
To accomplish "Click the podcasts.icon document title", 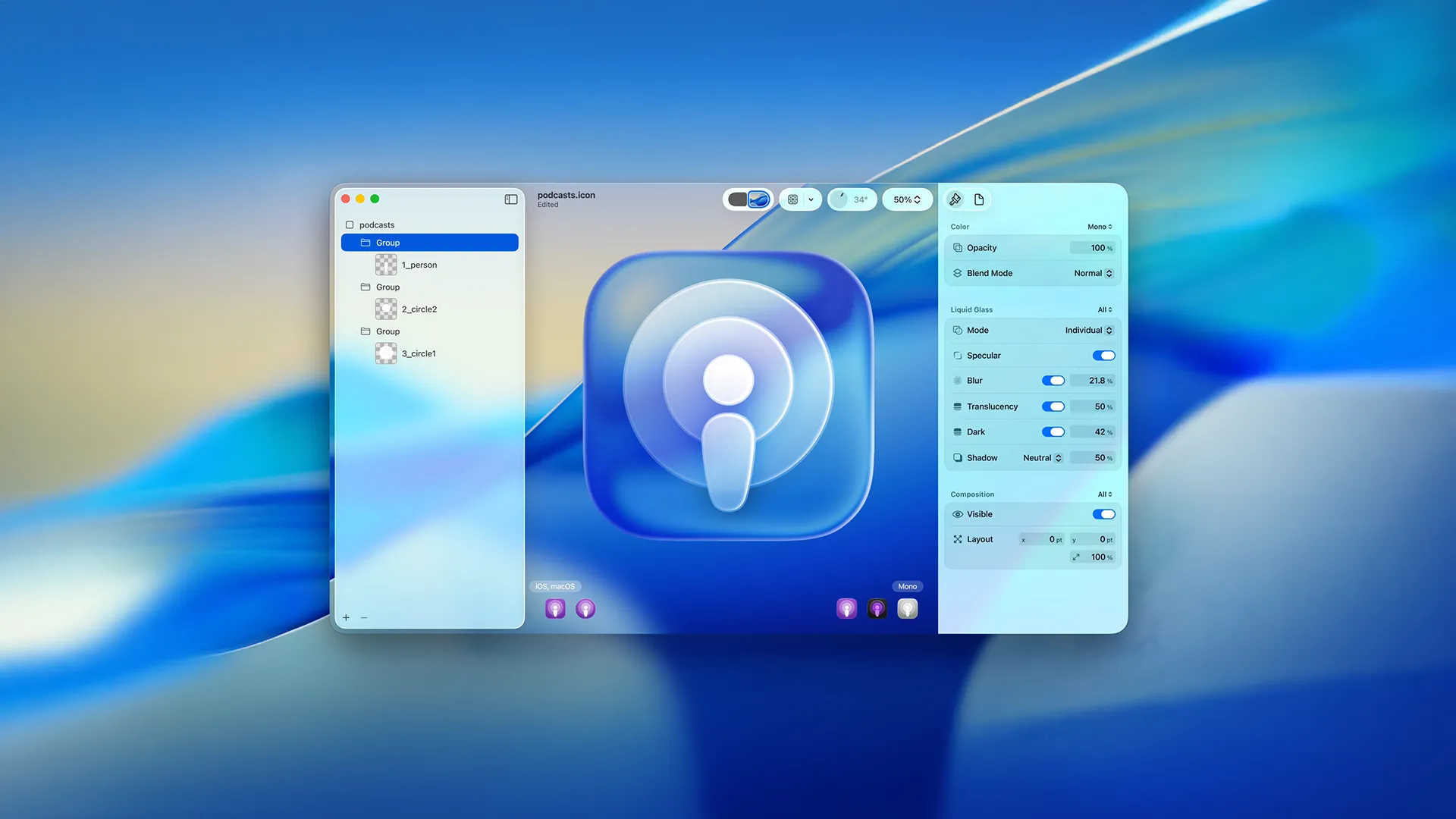I will (x=566, y=195).
